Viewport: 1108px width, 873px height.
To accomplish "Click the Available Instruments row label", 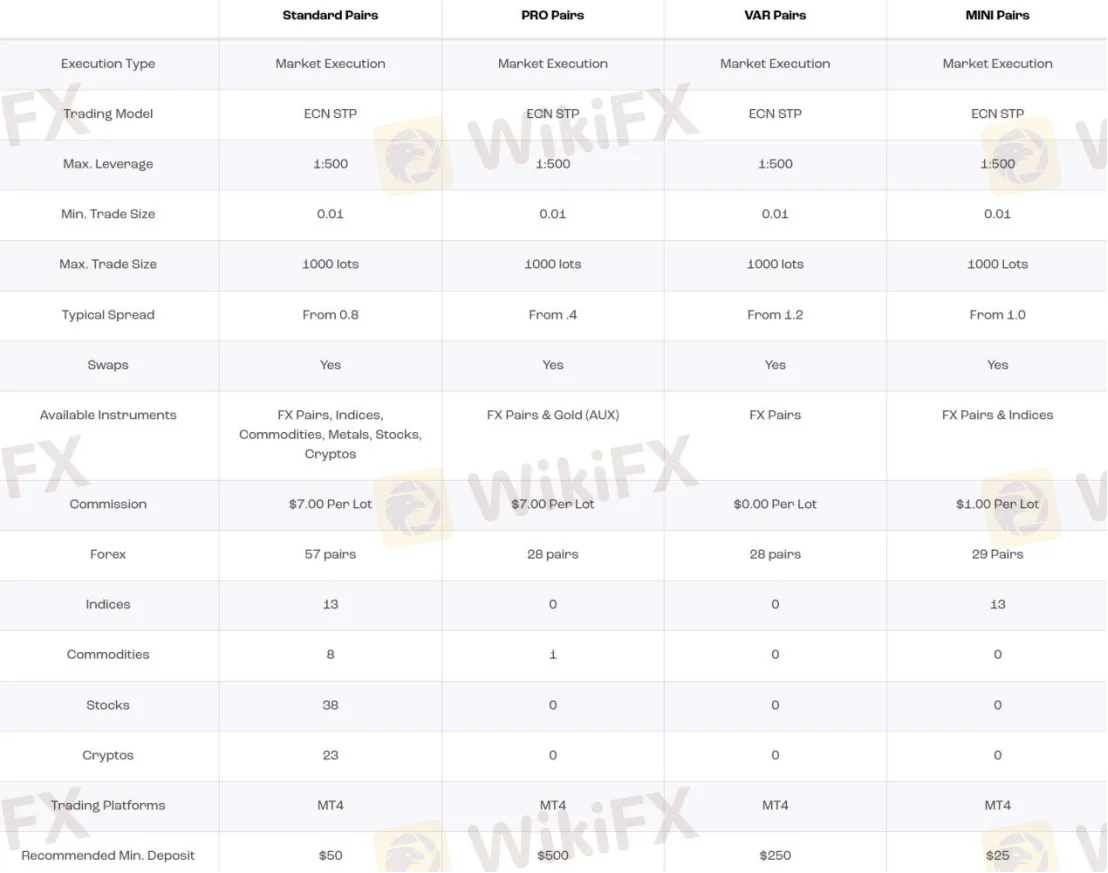I will click(x=108, y=416).
